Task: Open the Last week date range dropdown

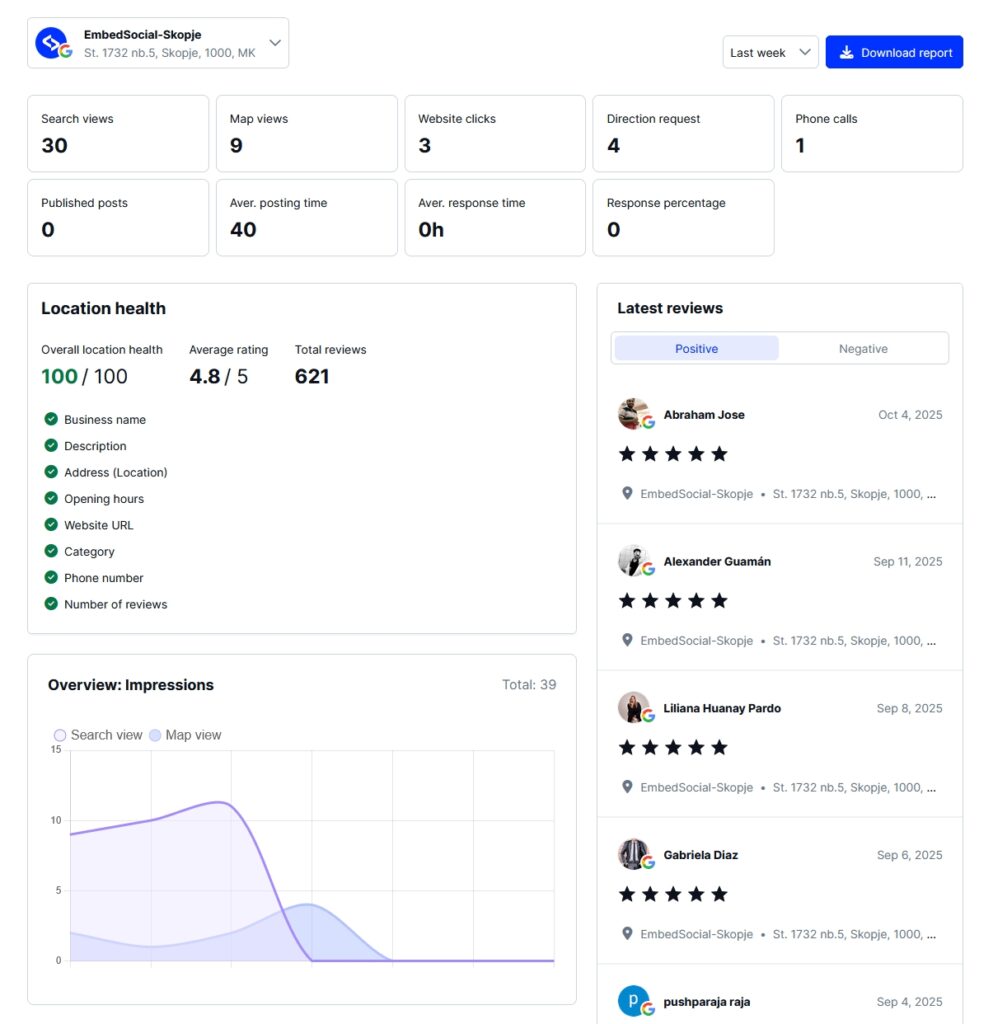Action: [x=770, y=53]
